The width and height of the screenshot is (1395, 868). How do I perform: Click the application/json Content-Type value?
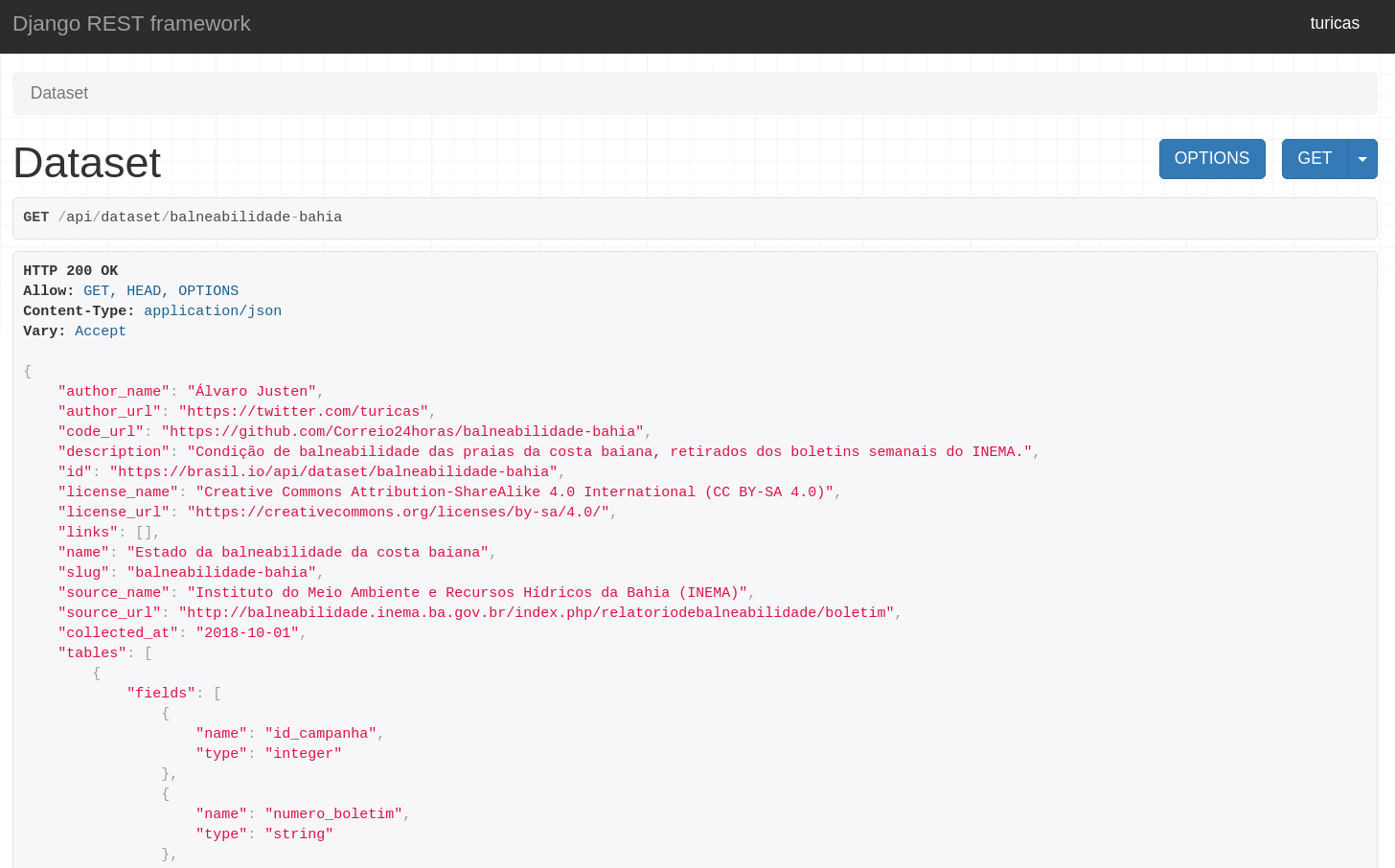(x=213, y=311)
